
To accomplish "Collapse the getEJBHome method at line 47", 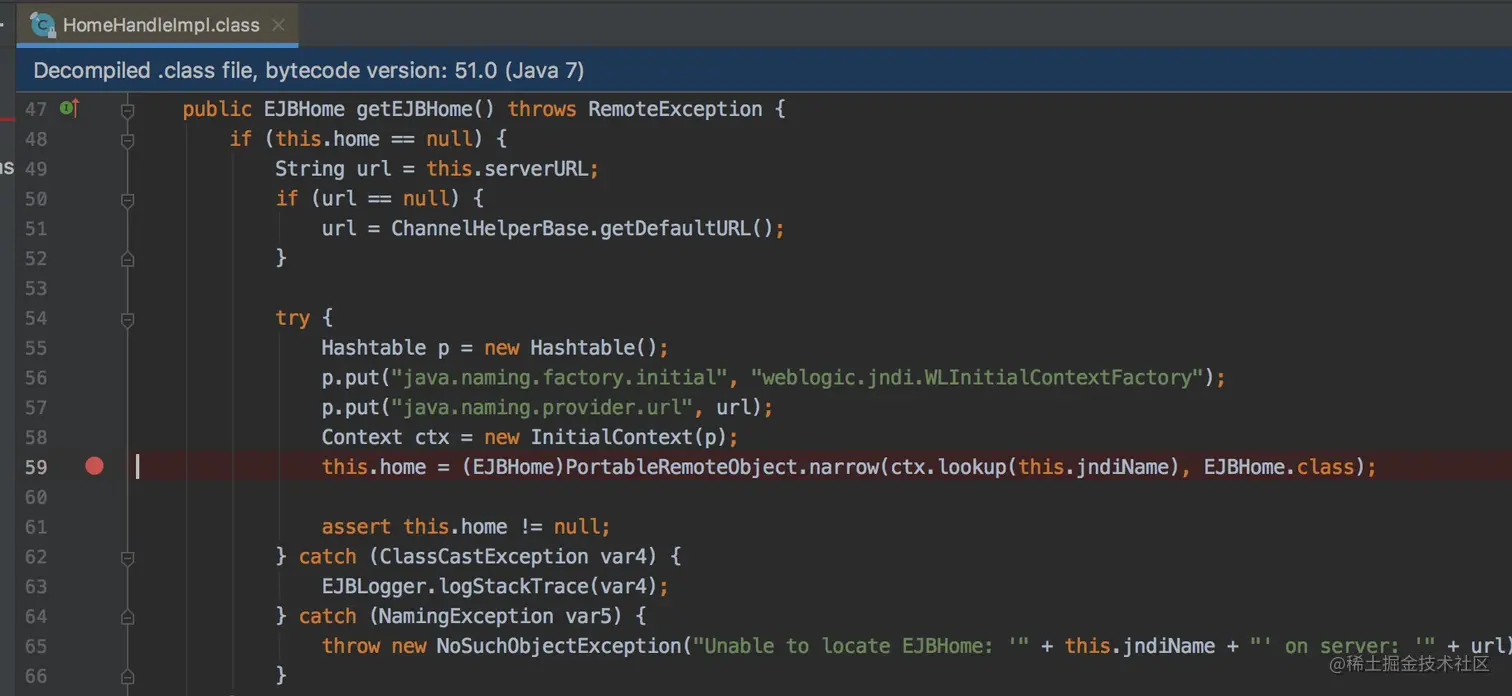I will tap(127, 109).
